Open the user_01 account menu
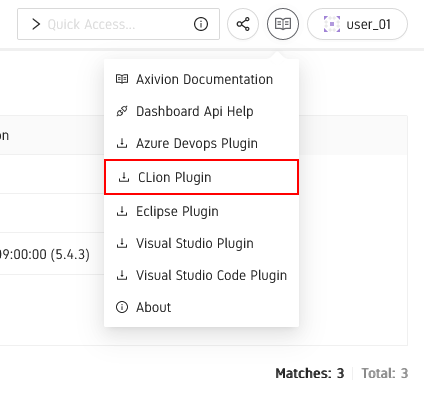 357,24
